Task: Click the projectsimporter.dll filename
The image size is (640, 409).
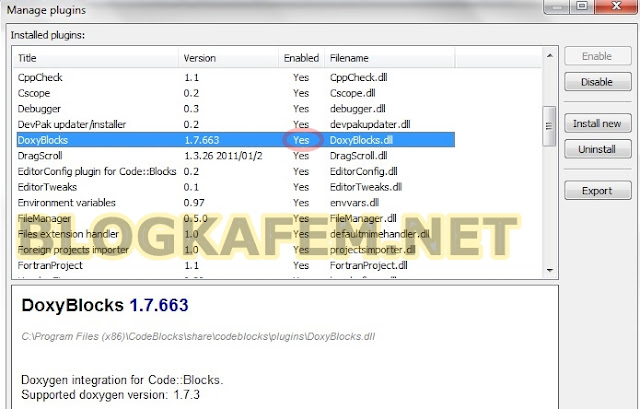Action: (373, 249)
